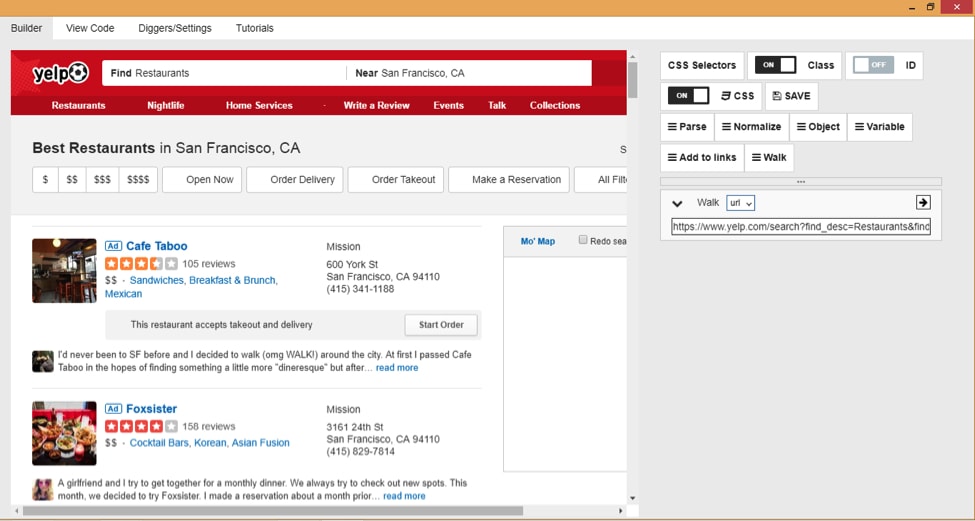Click the Cafe Taboo photo thumbnail
The image size is (975, 521).
(x=64, y=270)
